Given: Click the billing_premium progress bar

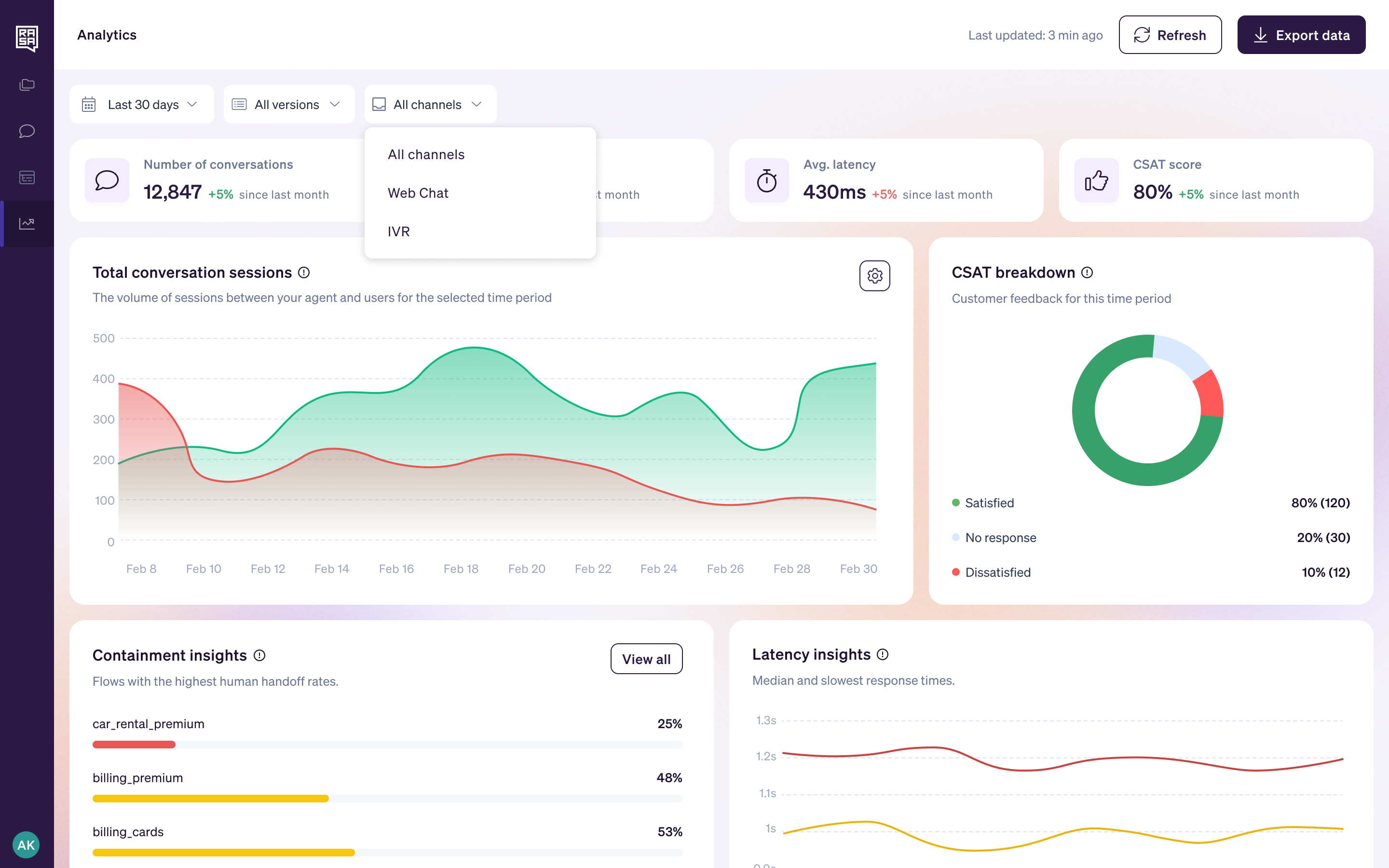Looking at the screenshot, I should coord(387,799).
